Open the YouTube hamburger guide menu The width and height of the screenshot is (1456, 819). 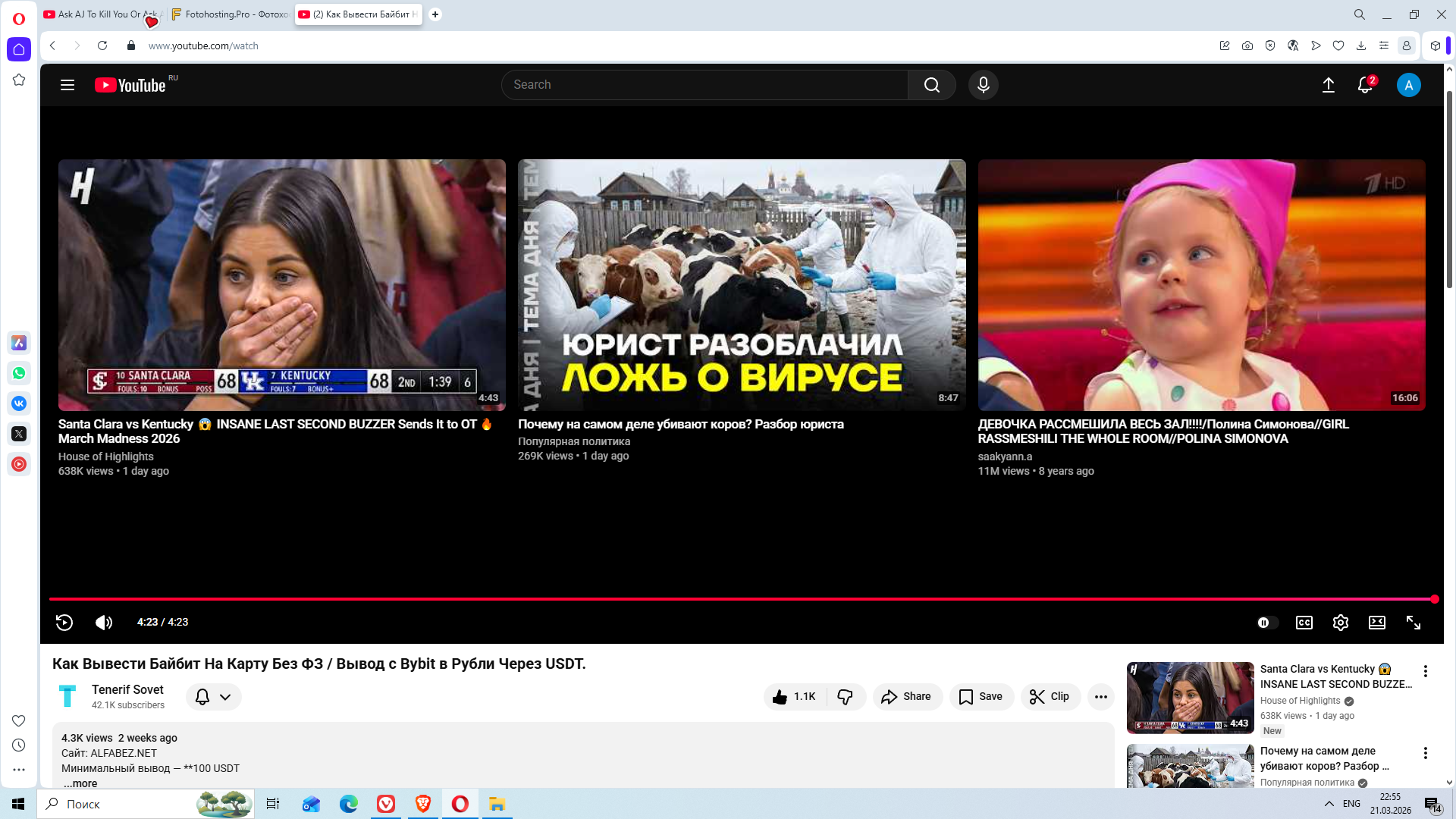[67, 85]
